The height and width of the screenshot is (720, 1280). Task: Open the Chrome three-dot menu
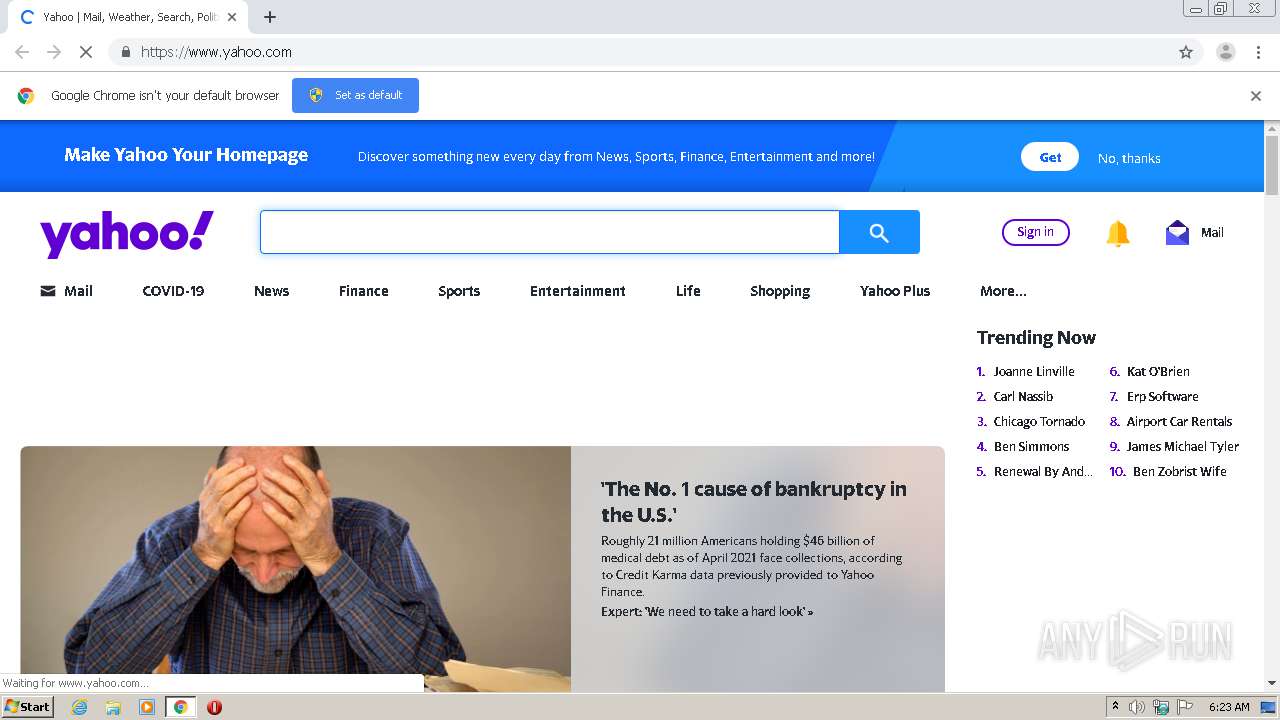(1258, 52)
